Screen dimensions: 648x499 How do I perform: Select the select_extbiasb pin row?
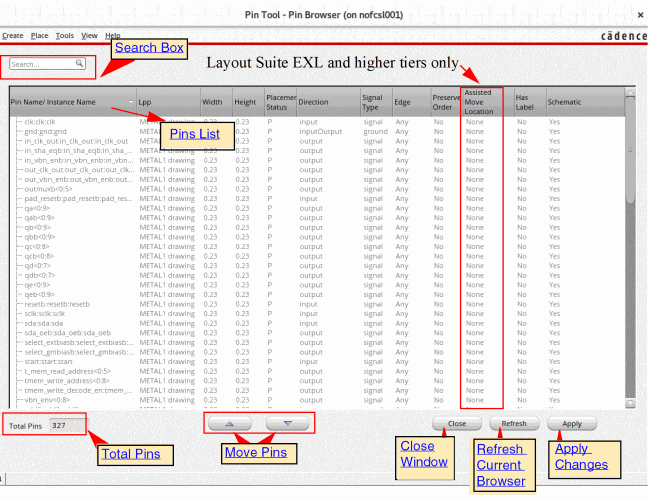[317, 342]
